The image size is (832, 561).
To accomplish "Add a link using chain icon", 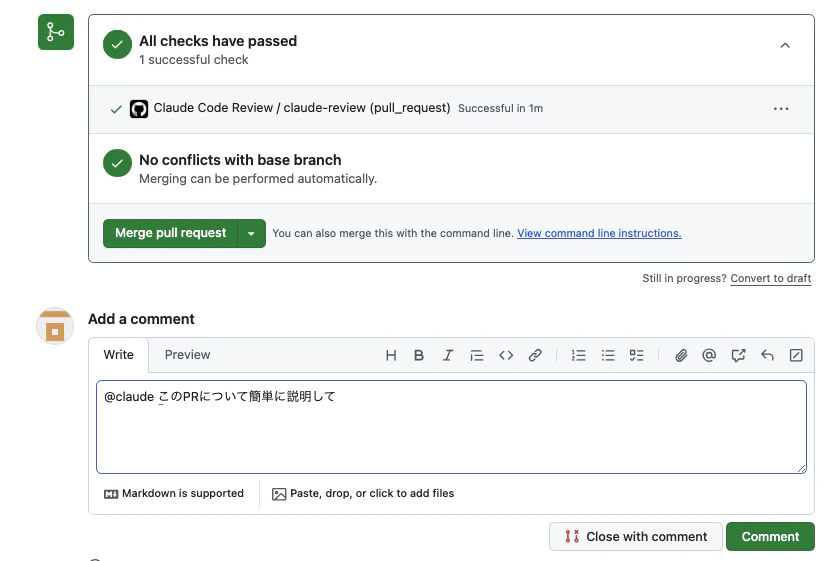I will [x=535, y=355].
